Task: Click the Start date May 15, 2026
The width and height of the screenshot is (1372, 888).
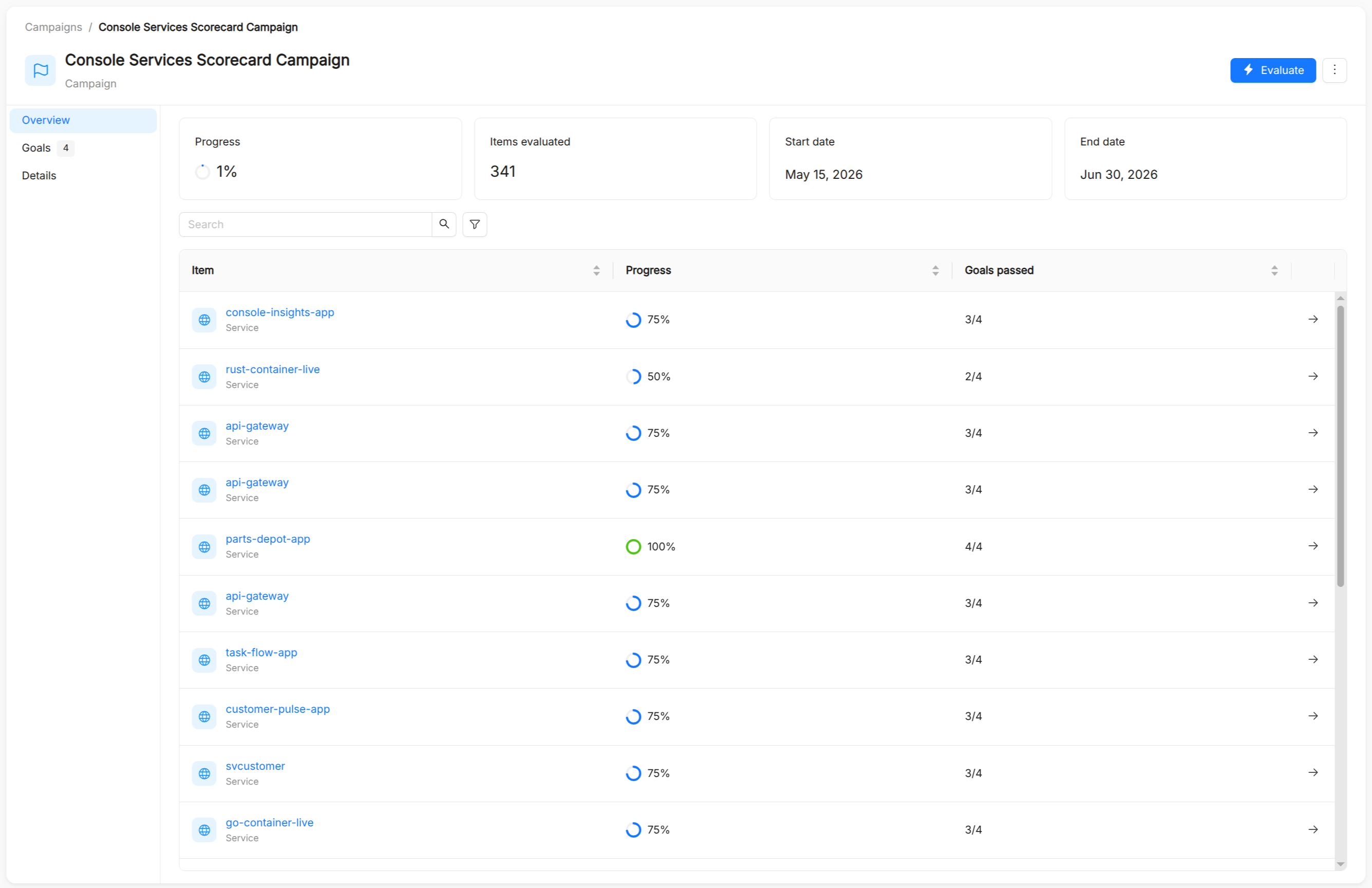Action: tap(823, 175)
